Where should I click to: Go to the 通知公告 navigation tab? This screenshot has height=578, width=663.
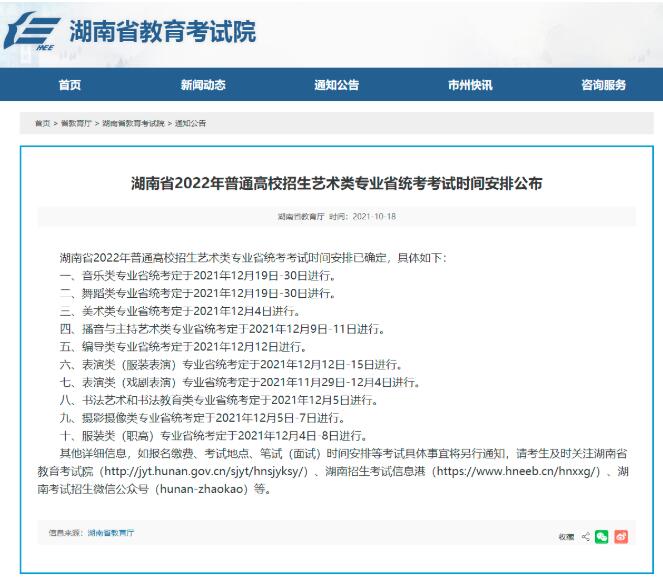[336, 85]
